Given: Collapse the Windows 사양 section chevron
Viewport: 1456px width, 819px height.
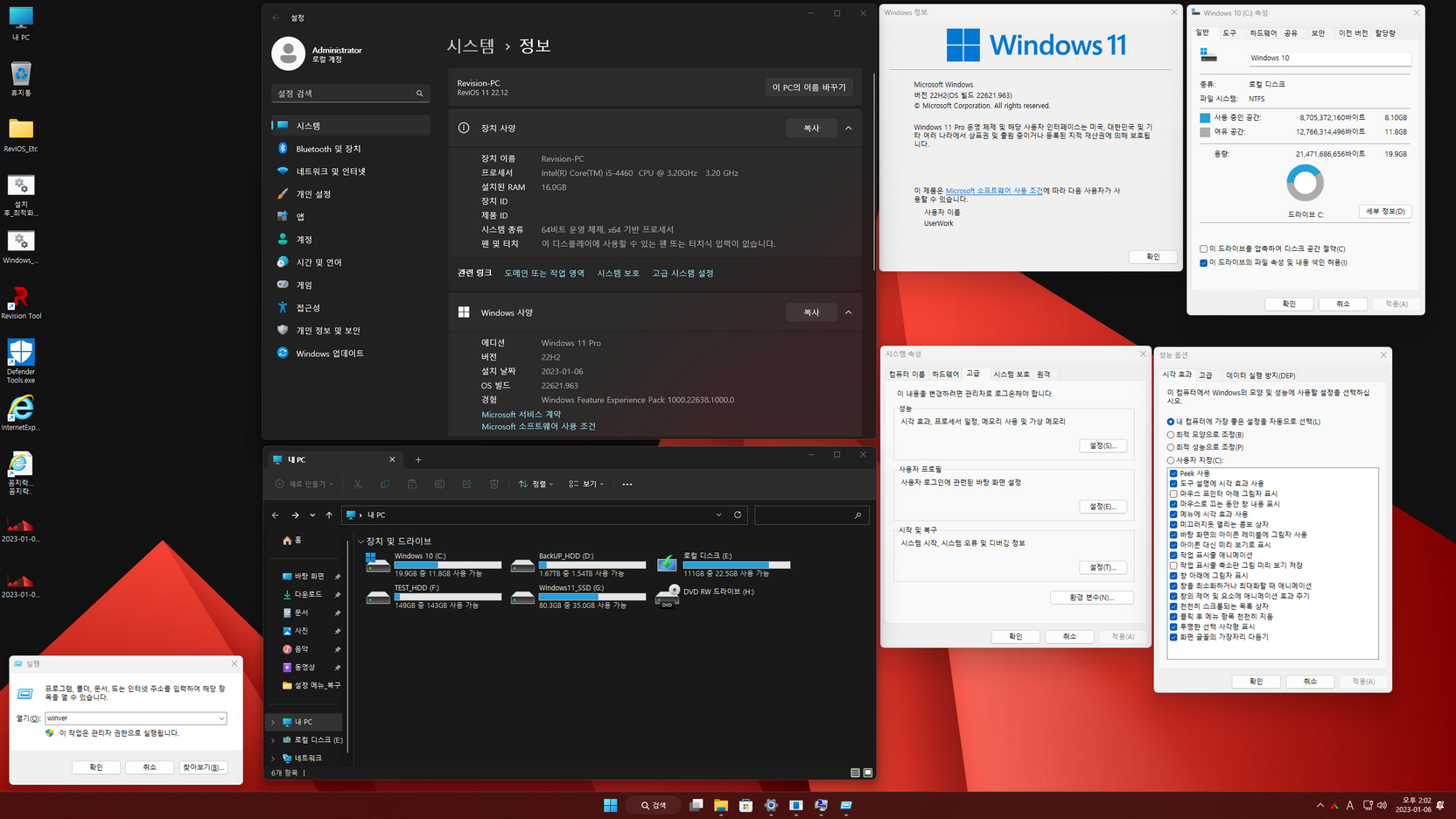Looking at the screenshot, I should click(x=848, y=312).
